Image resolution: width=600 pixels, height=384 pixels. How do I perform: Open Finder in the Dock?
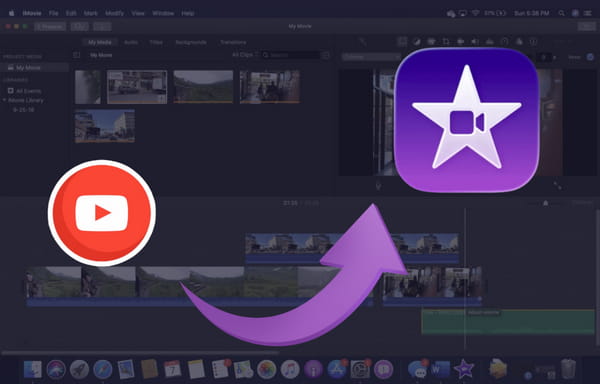[x=33, y=369]
